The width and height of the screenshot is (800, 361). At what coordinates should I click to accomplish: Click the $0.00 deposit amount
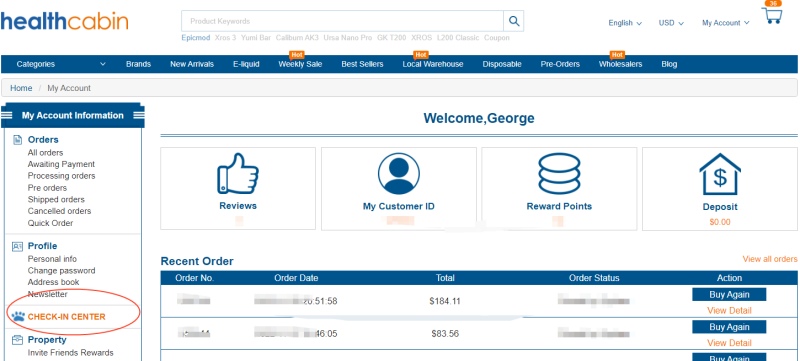720,222
